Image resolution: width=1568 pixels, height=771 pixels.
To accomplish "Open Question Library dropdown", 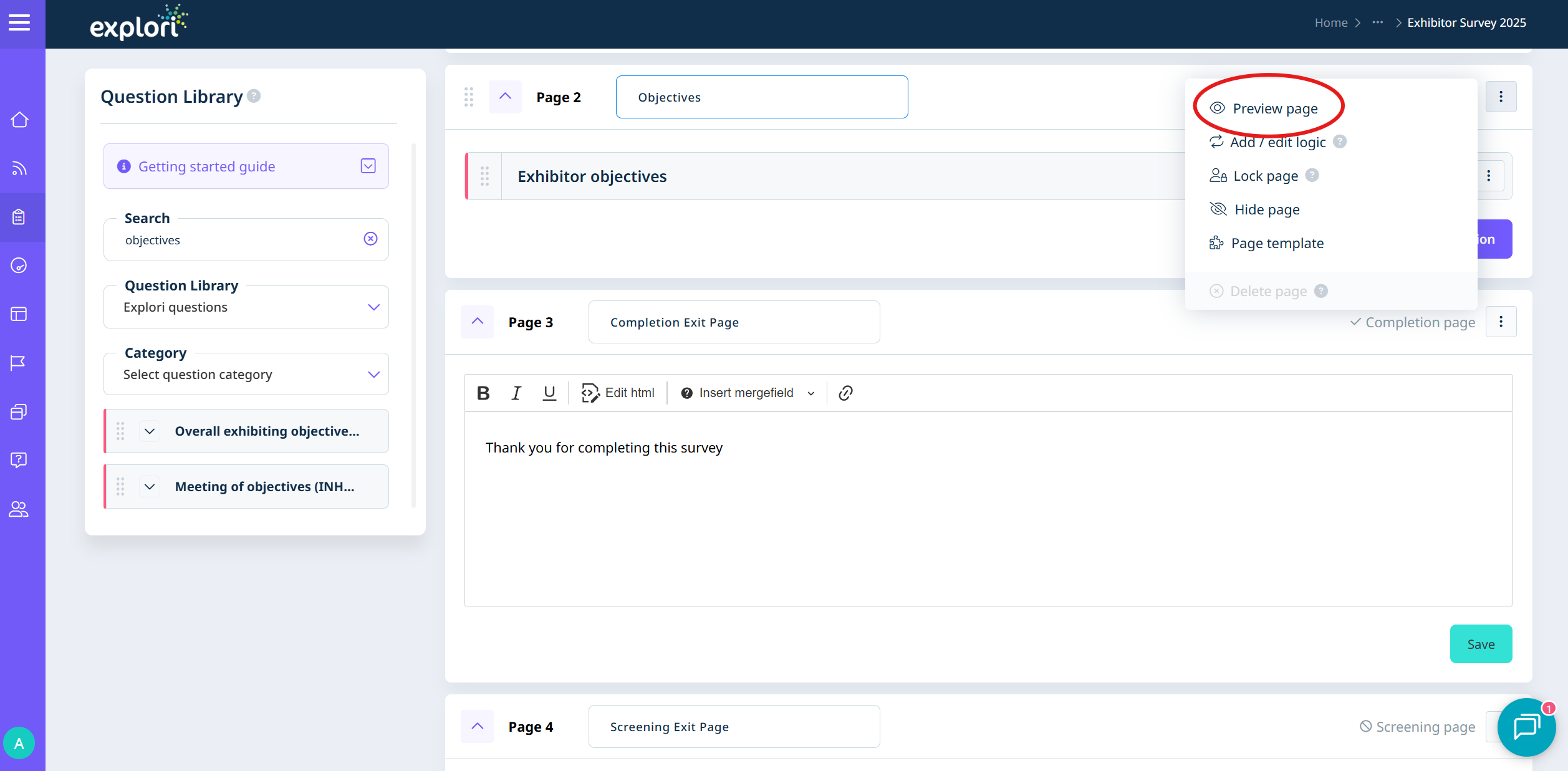I will click(246, 307).
